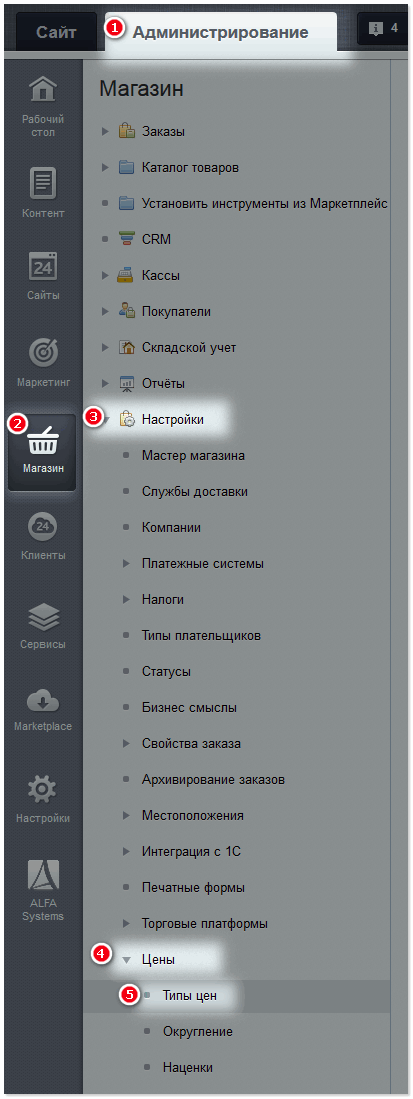Click the Заказы bag icon
The width and height of the screenshot is (413, 1099).
126,131
